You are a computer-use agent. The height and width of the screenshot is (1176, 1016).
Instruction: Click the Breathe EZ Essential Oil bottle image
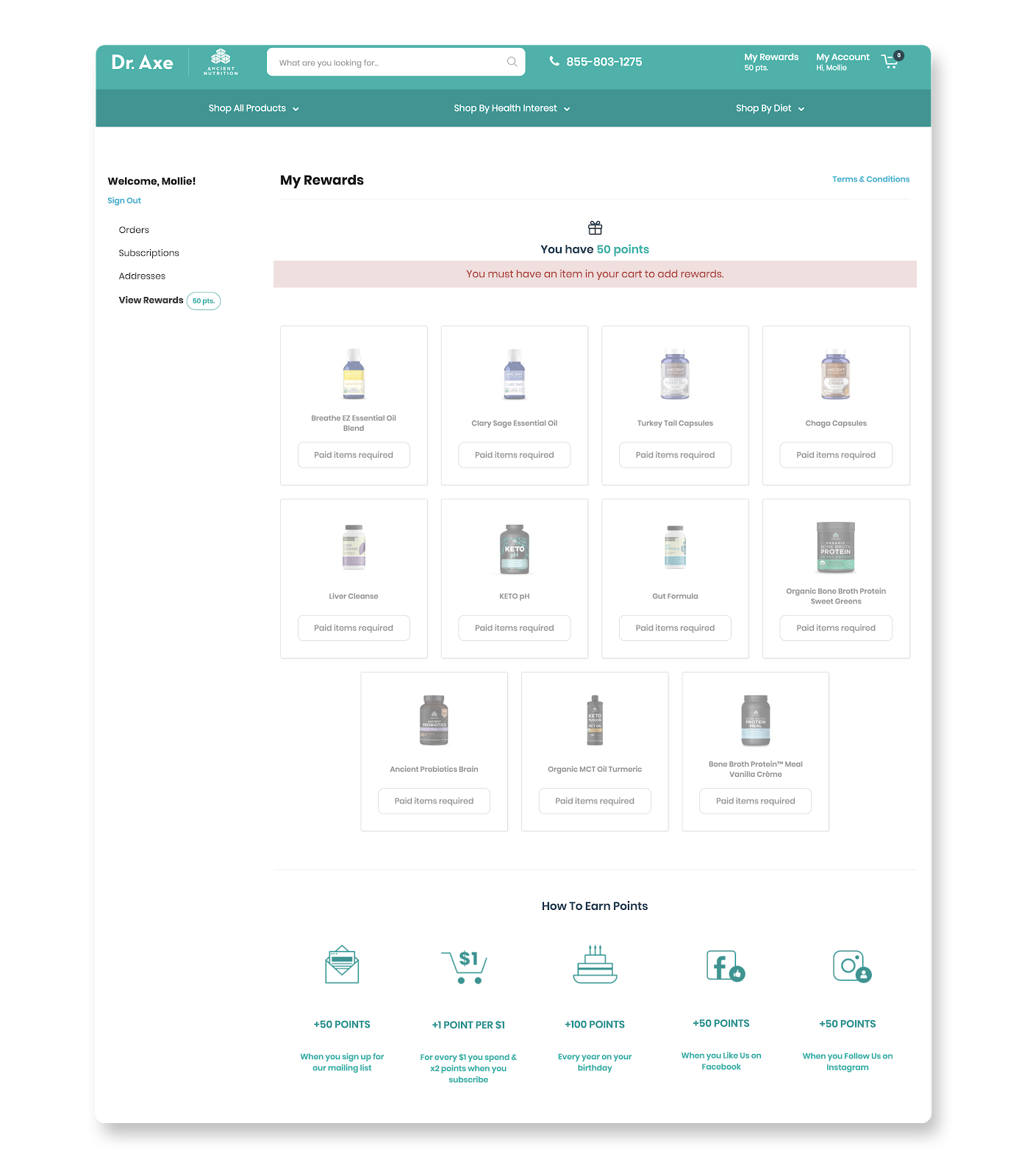point(354,374)
